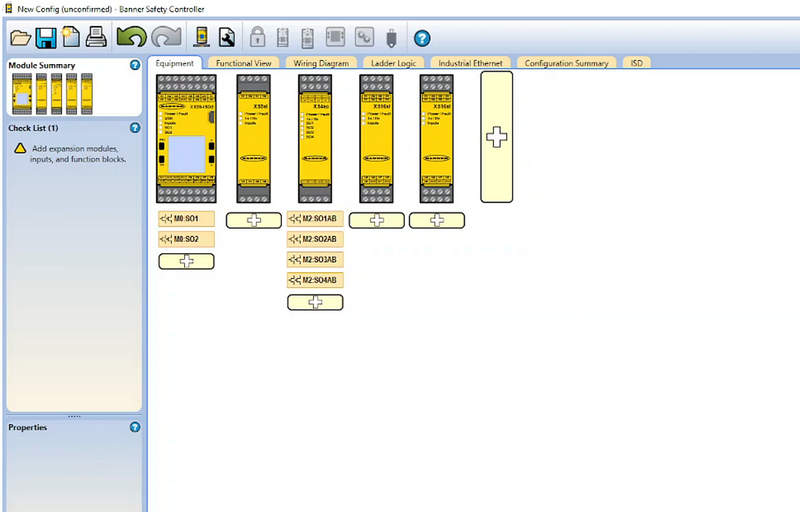Switch to the Functional View tab
The image size is (800, 512).
243,63
